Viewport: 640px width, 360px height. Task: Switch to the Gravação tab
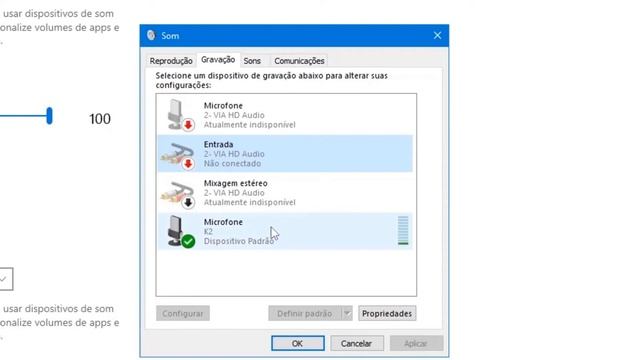pos(218,60)
